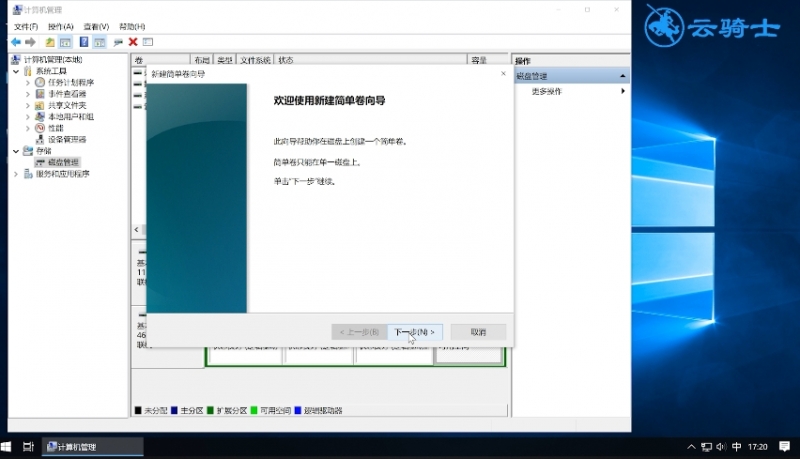Select 设备管理器 tree item
This screenshot has width=800, height=459.
coord(67,140)
